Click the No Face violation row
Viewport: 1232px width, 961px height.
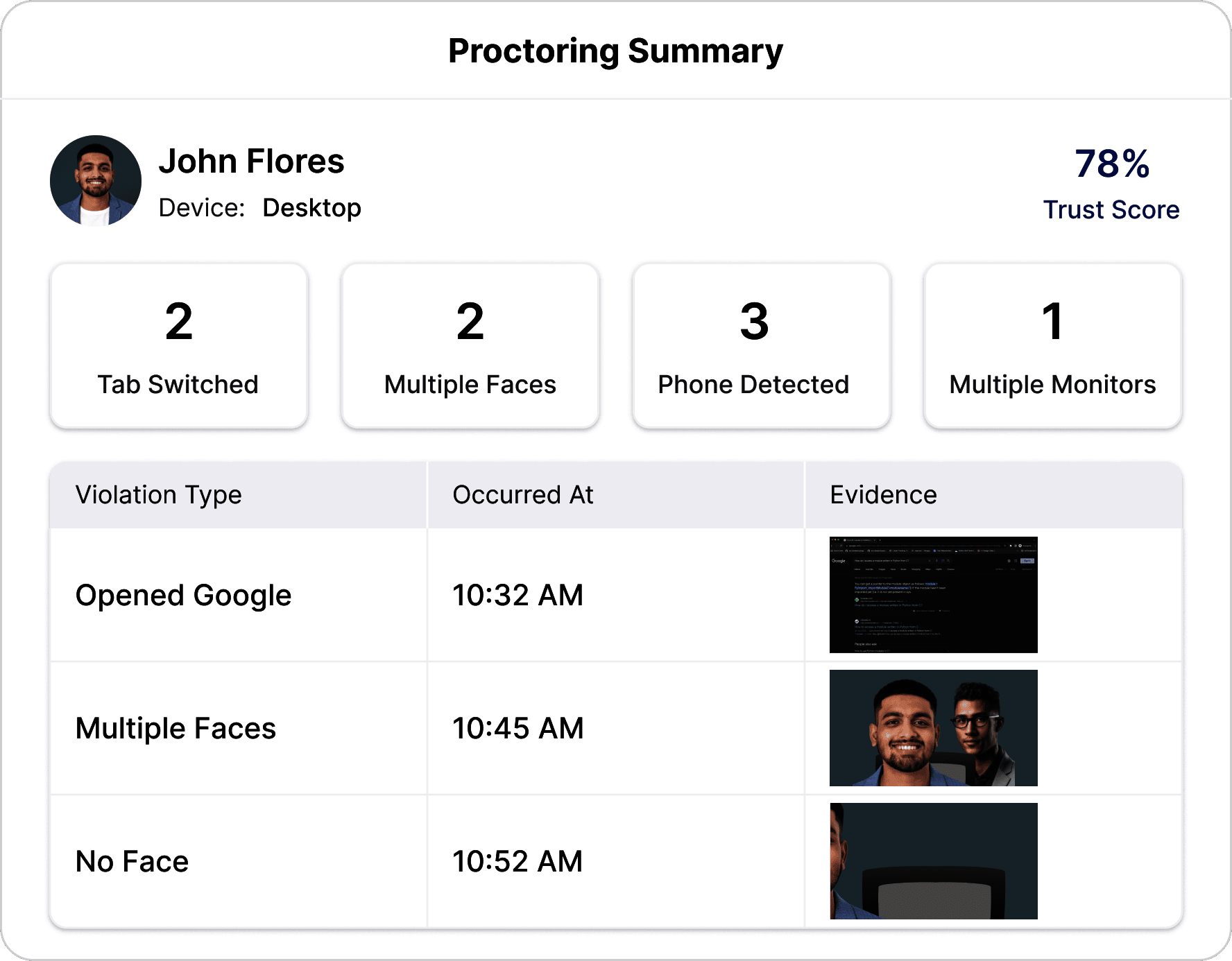[x=132, y=861]
